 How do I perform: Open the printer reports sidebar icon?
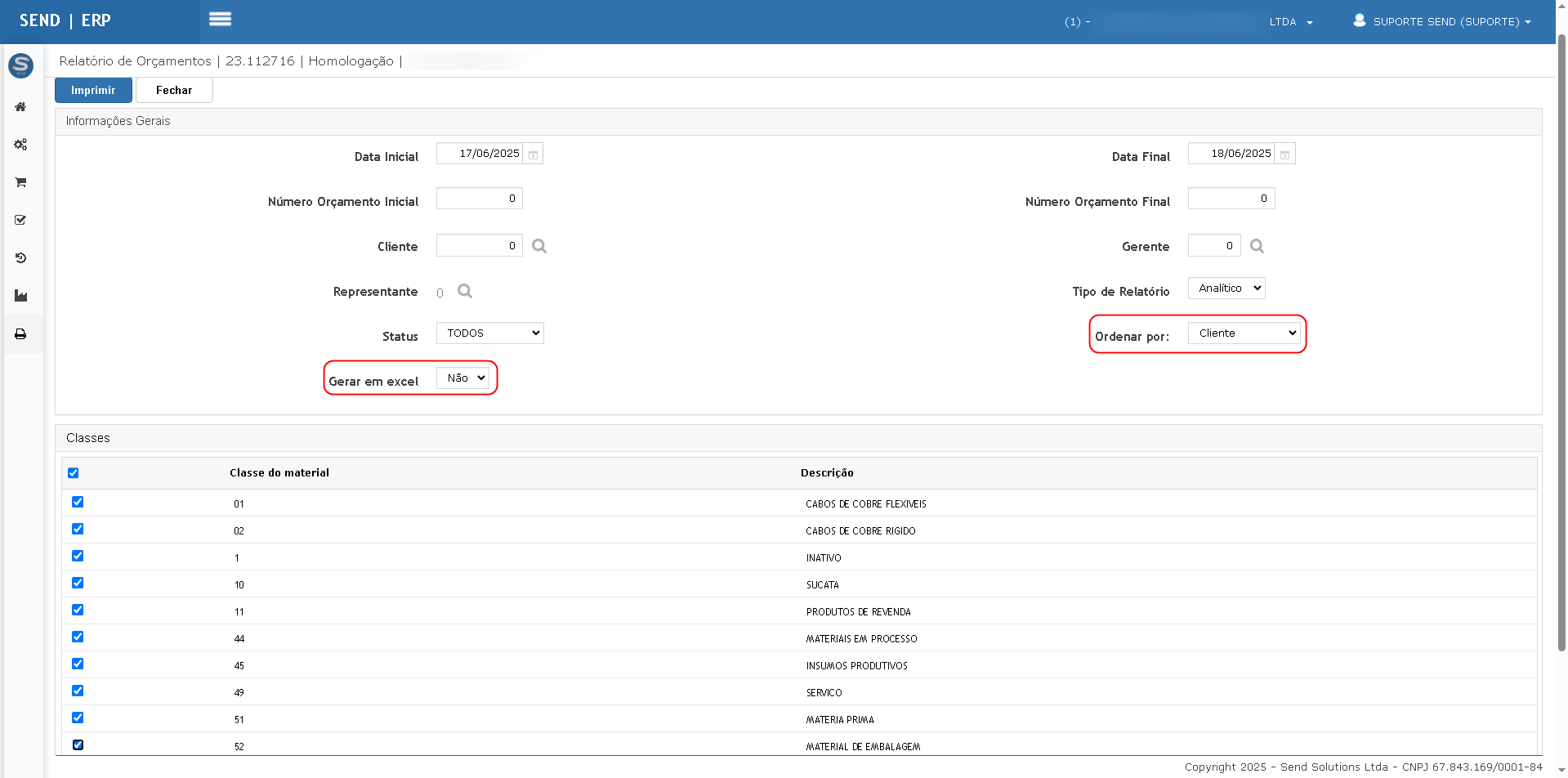click(x=20, y=334)
